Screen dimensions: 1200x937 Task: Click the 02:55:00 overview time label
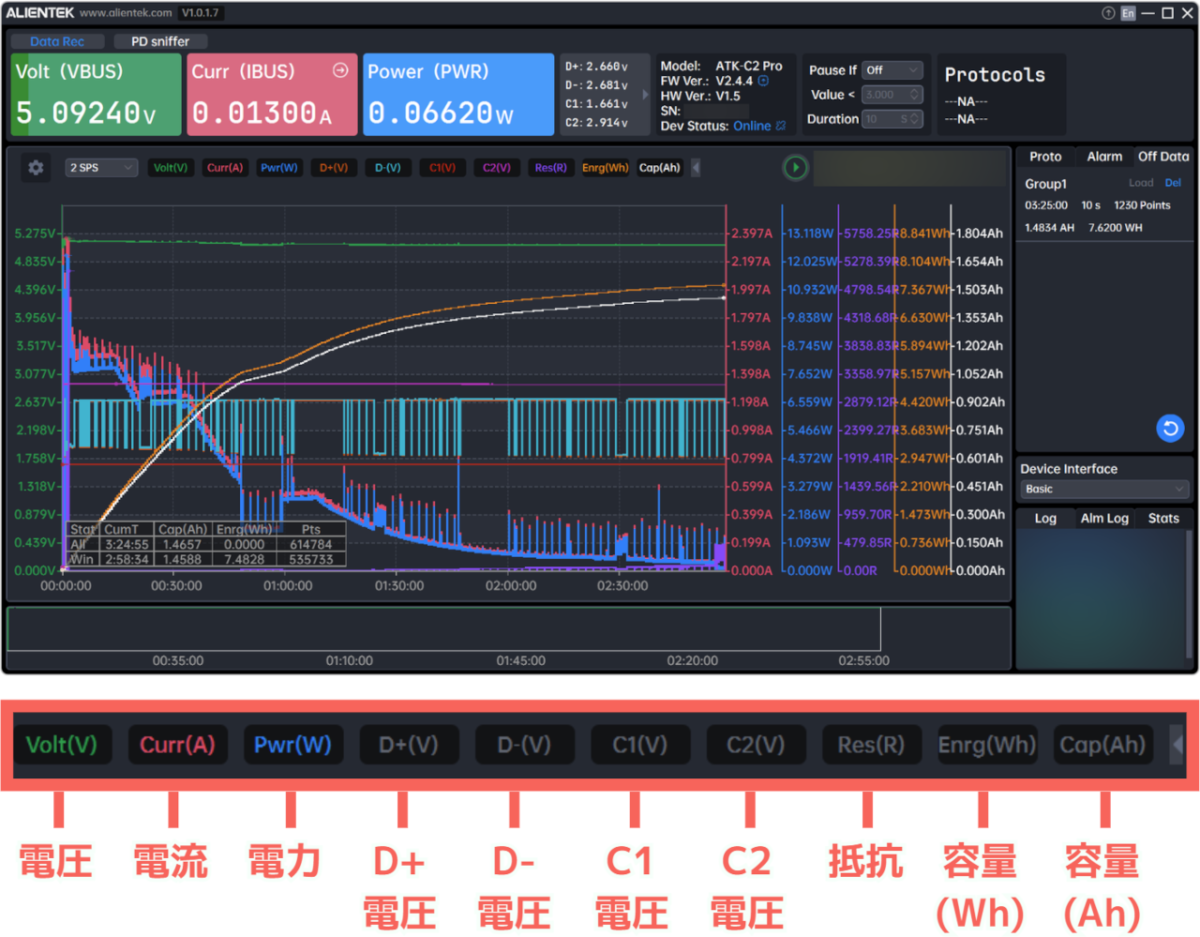[864, 661]
